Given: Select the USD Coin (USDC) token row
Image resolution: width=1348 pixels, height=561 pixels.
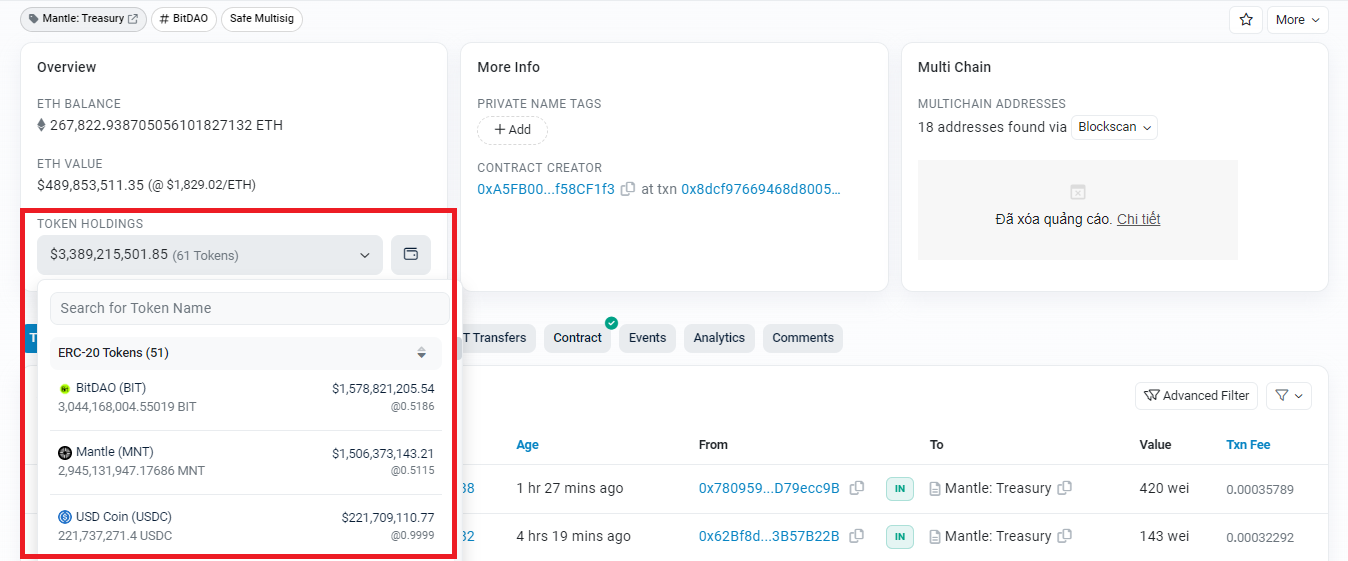Looking at the screenshot, I should pyautogui.click(x=246, y=526).
